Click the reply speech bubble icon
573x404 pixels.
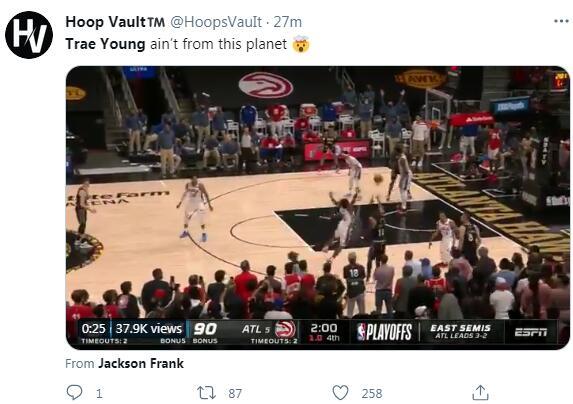pos(74,393)
